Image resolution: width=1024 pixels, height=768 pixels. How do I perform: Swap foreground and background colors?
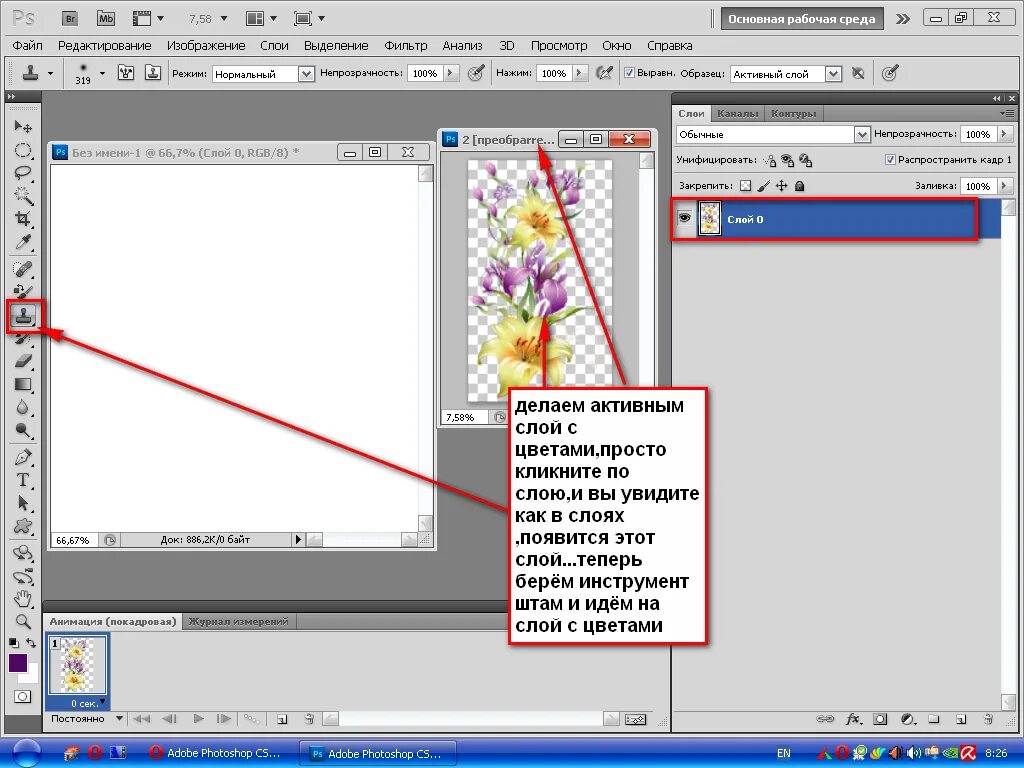31,643
